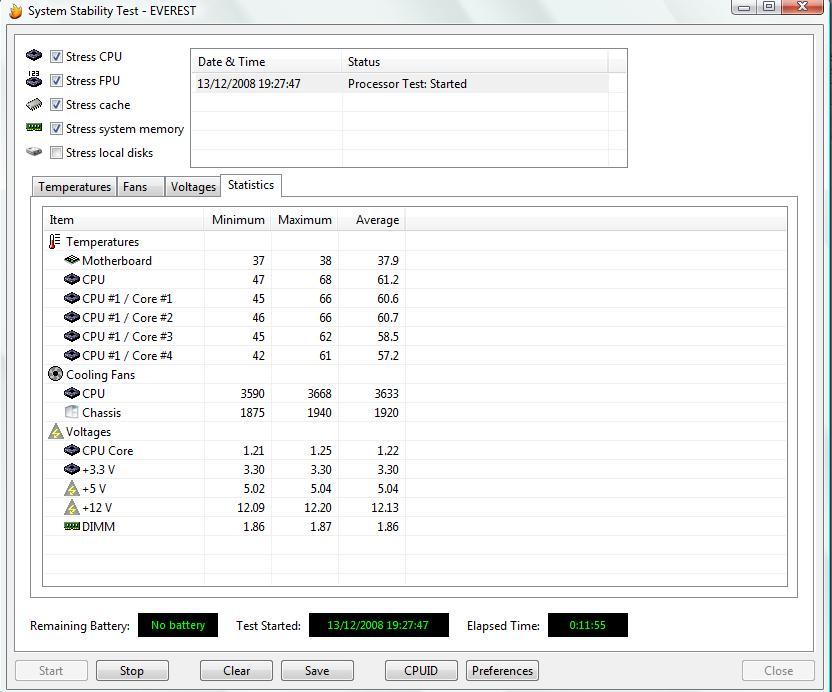The width and height of the screenshot is (832, 692).
Task: Click the chip icon for Core #3 row
Action: tap(72, 336)
